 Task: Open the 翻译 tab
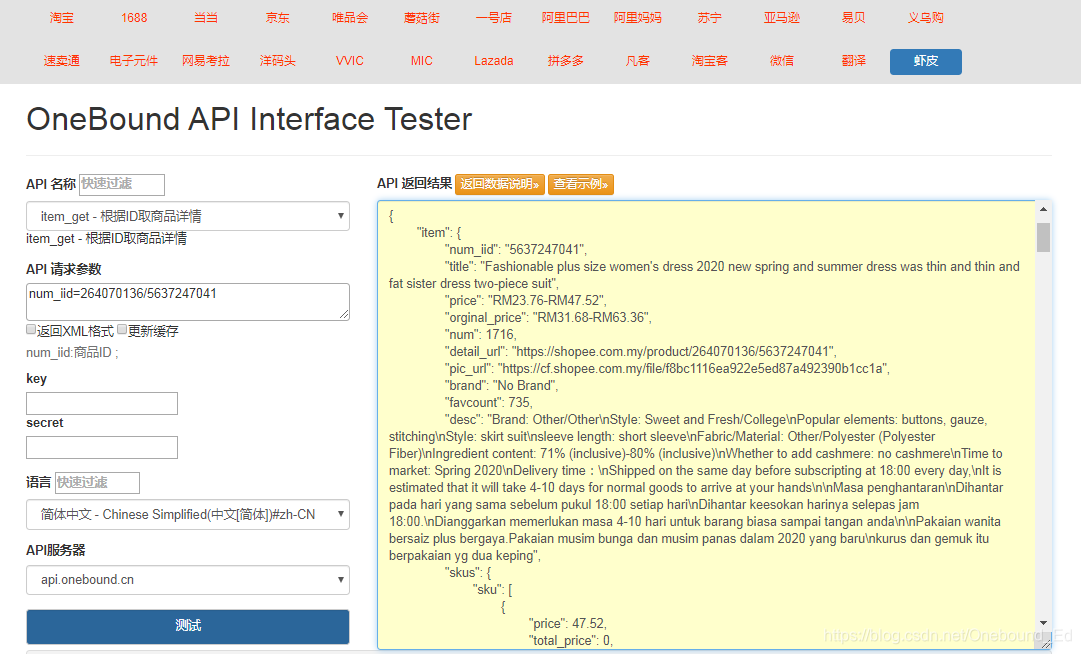click(853, 61)
